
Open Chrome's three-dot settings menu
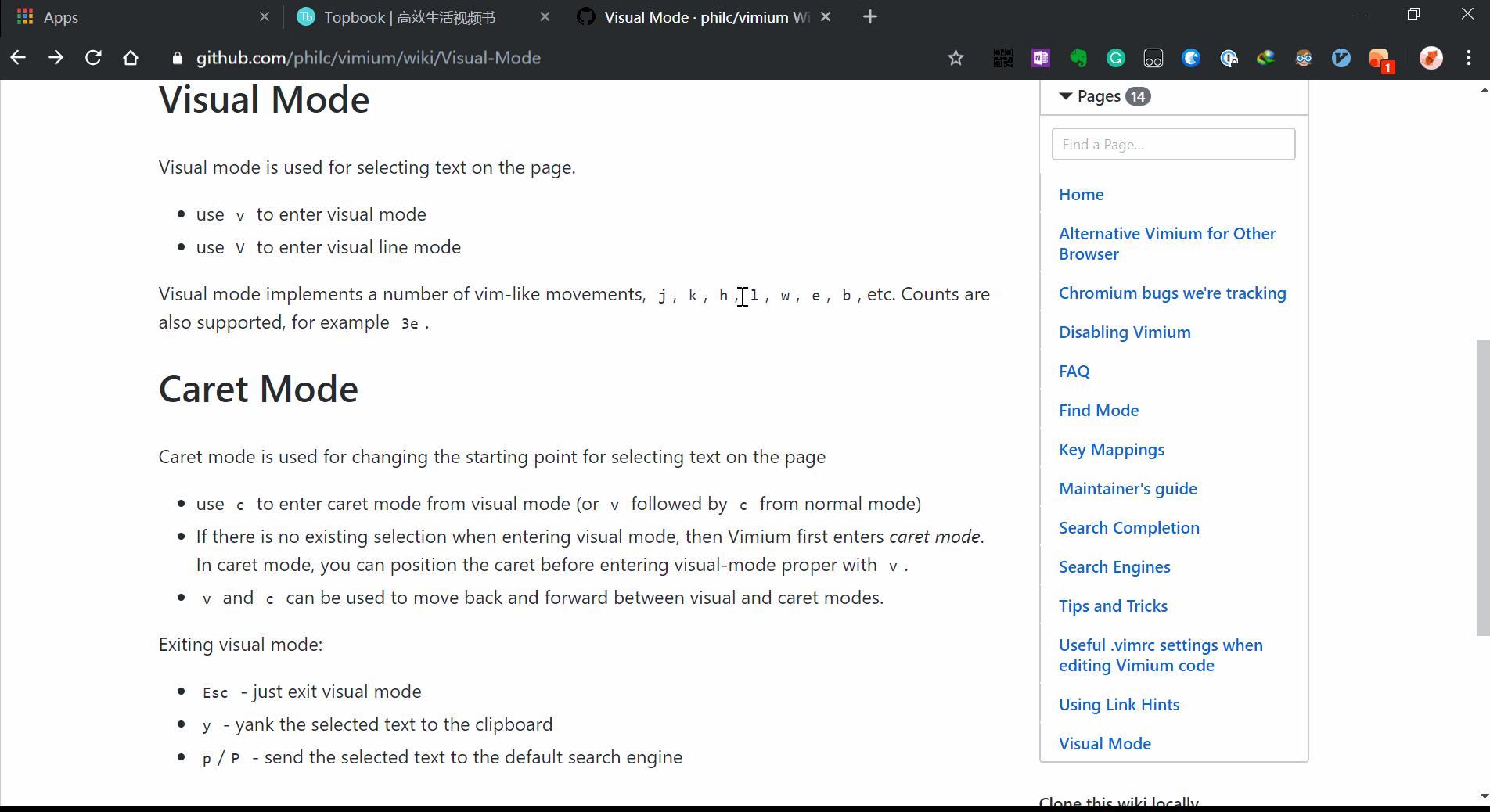pyautogui.click(x=1470, y=58)
